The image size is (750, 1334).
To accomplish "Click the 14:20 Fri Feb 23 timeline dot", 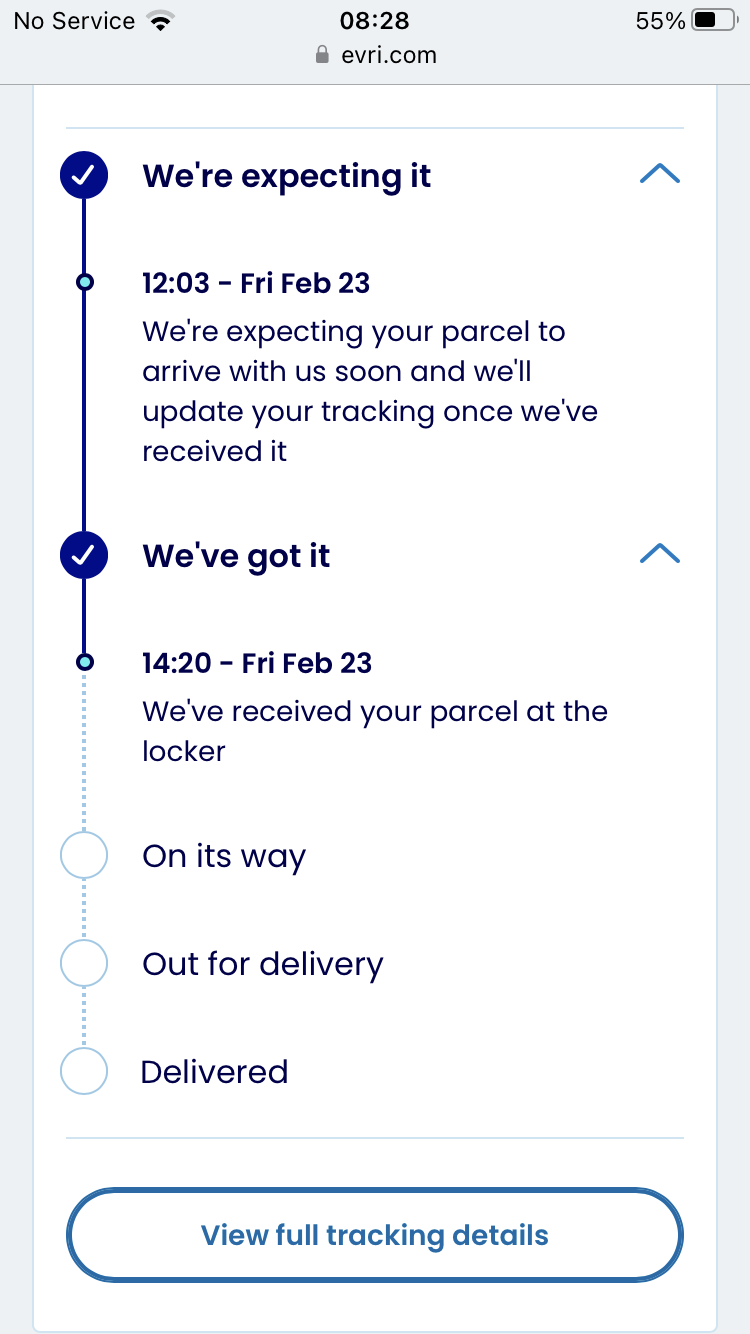I will point(85,662).
